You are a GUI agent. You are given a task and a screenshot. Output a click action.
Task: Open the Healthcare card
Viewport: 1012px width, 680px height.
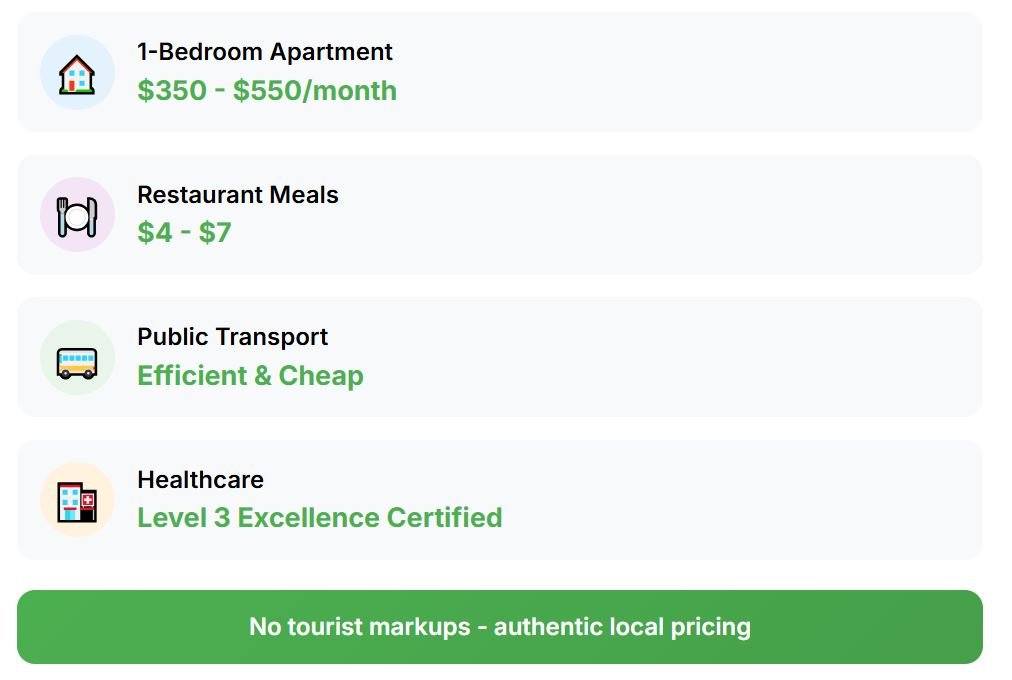click(500, 500)
